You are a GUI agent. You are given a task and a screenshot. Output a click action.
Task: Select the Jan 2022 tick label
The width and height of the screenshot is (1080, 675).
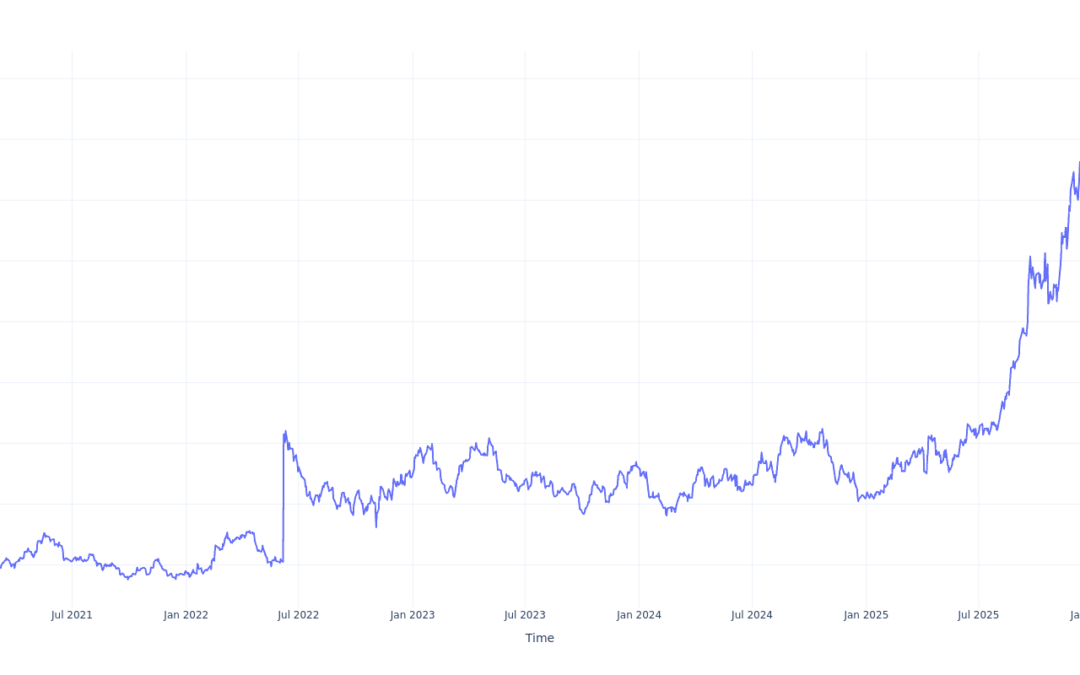click(185, 615)
